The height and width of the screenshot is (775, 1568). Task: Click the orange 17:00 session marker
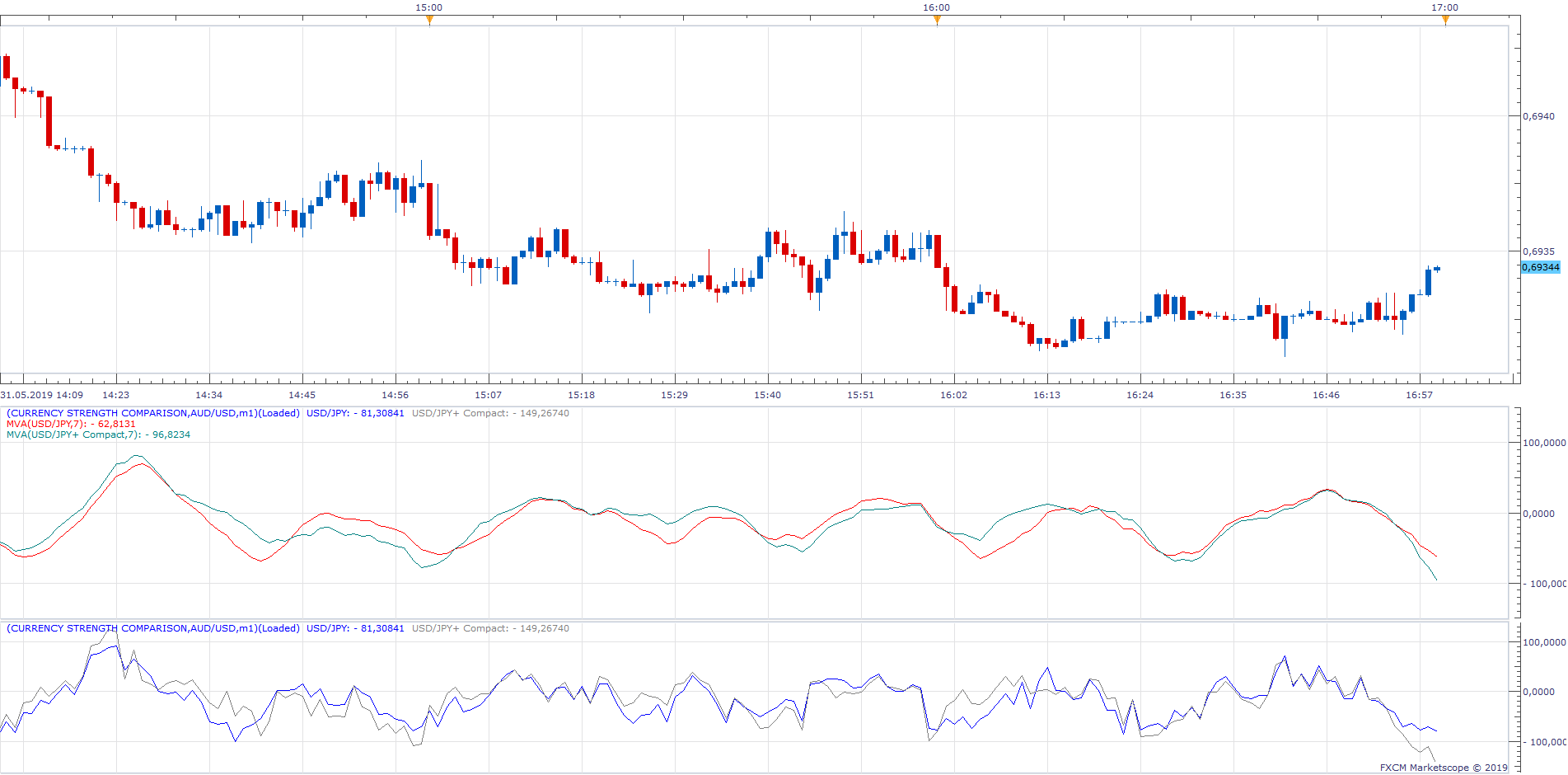1445,20
